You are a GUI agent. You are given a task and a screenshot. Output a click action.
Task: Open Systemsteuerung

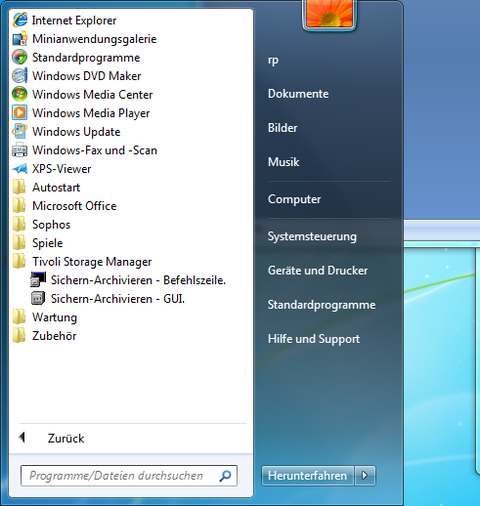coord(312,237)
